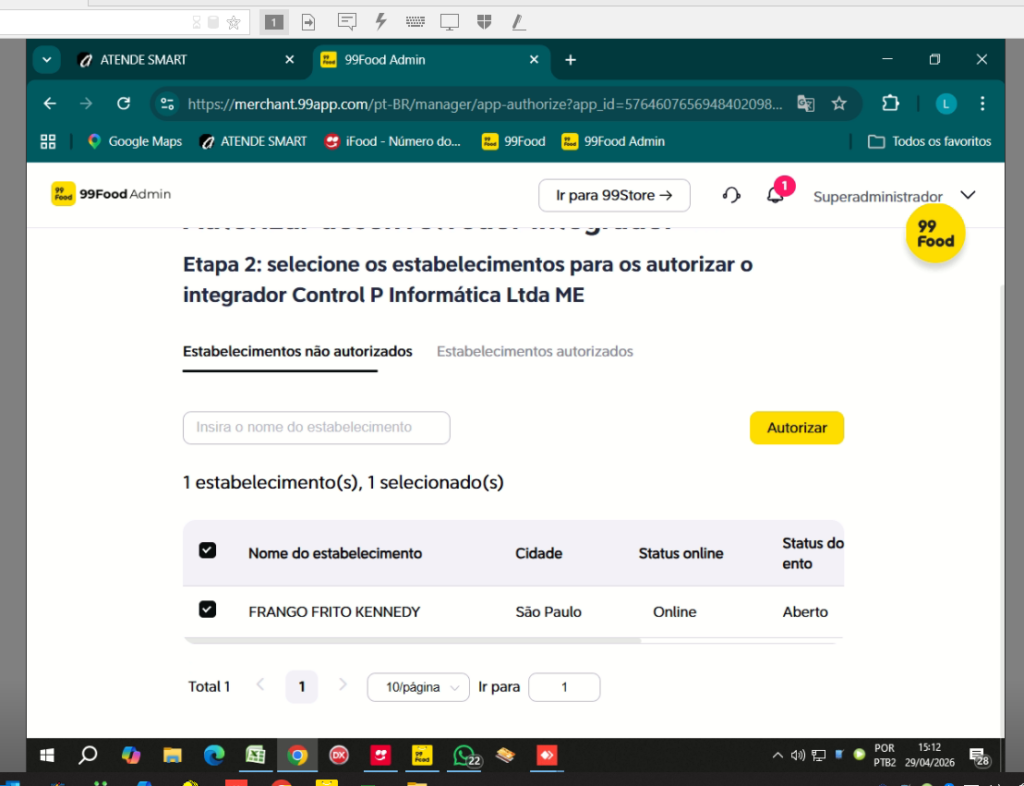Close the ATENDE SMART tab
This screenshot has width=1024, height=786.
tap(289, 59)
